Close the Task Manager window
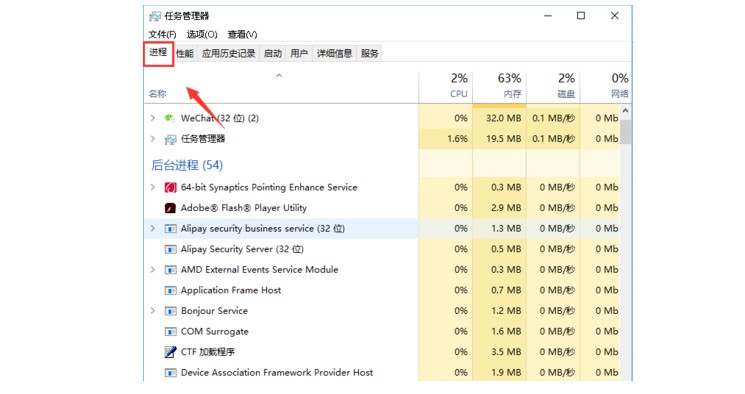 click(614, 16)
